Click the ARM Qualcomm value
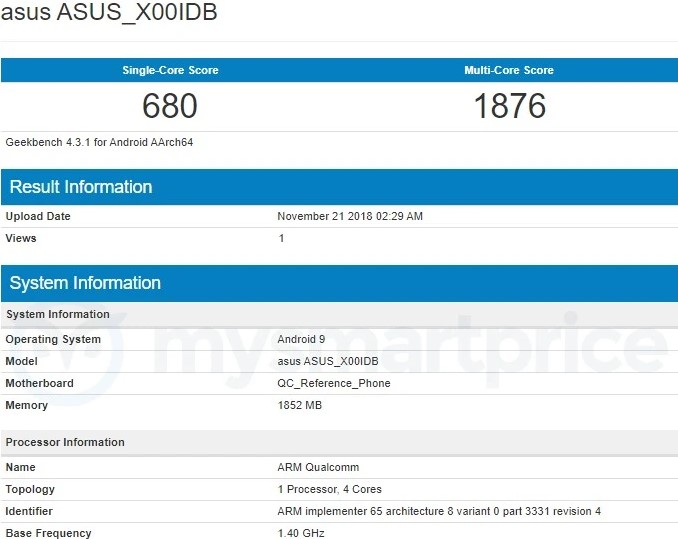678x539 pixels. pyautogui.click(x=318, y=467)
